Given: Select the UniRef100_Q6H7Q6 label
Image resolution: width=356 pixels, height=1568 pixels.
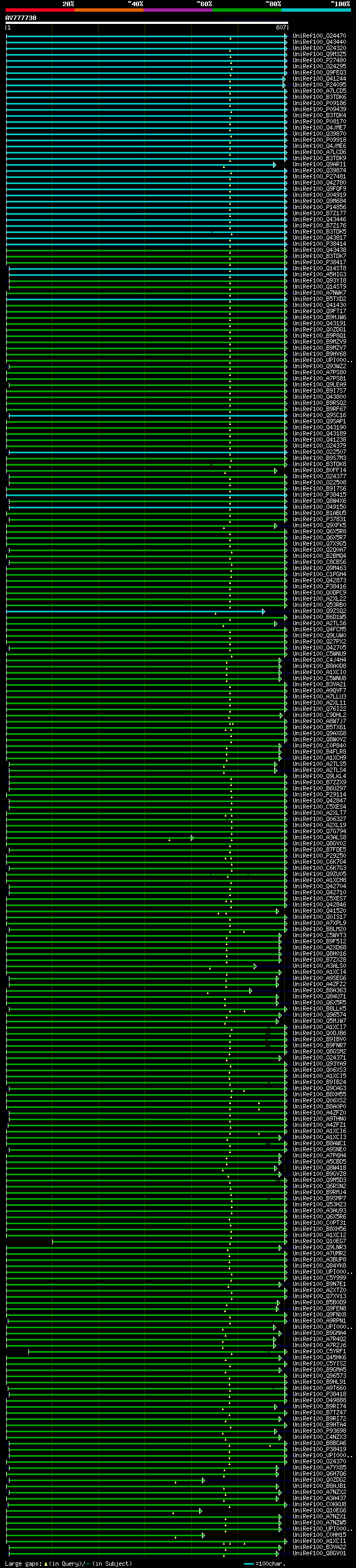Looking at the screenshot, I should pyautogui.click(x=319, y=1474).
